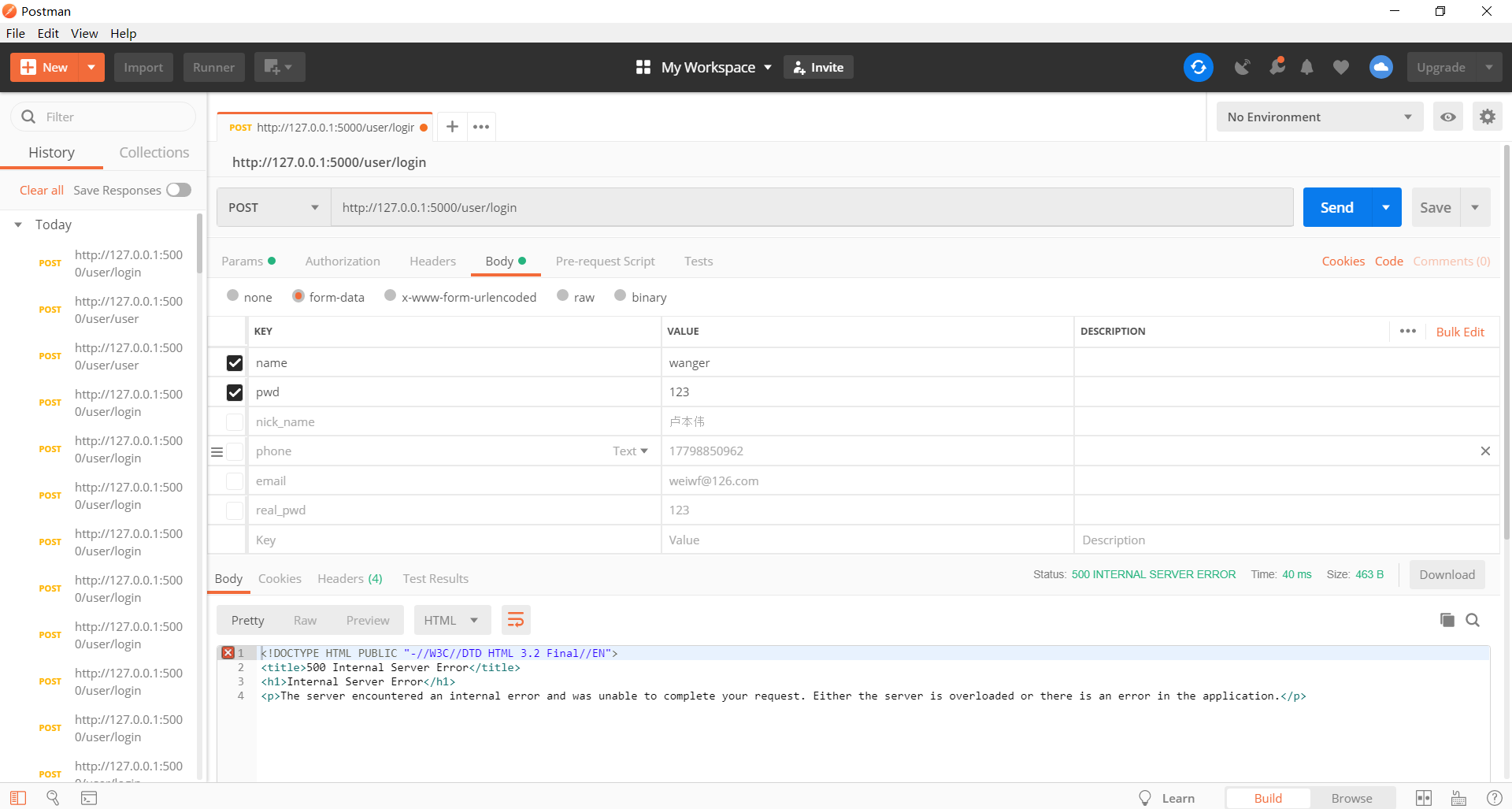Click the Bulk Edit link

(1460, 332)
